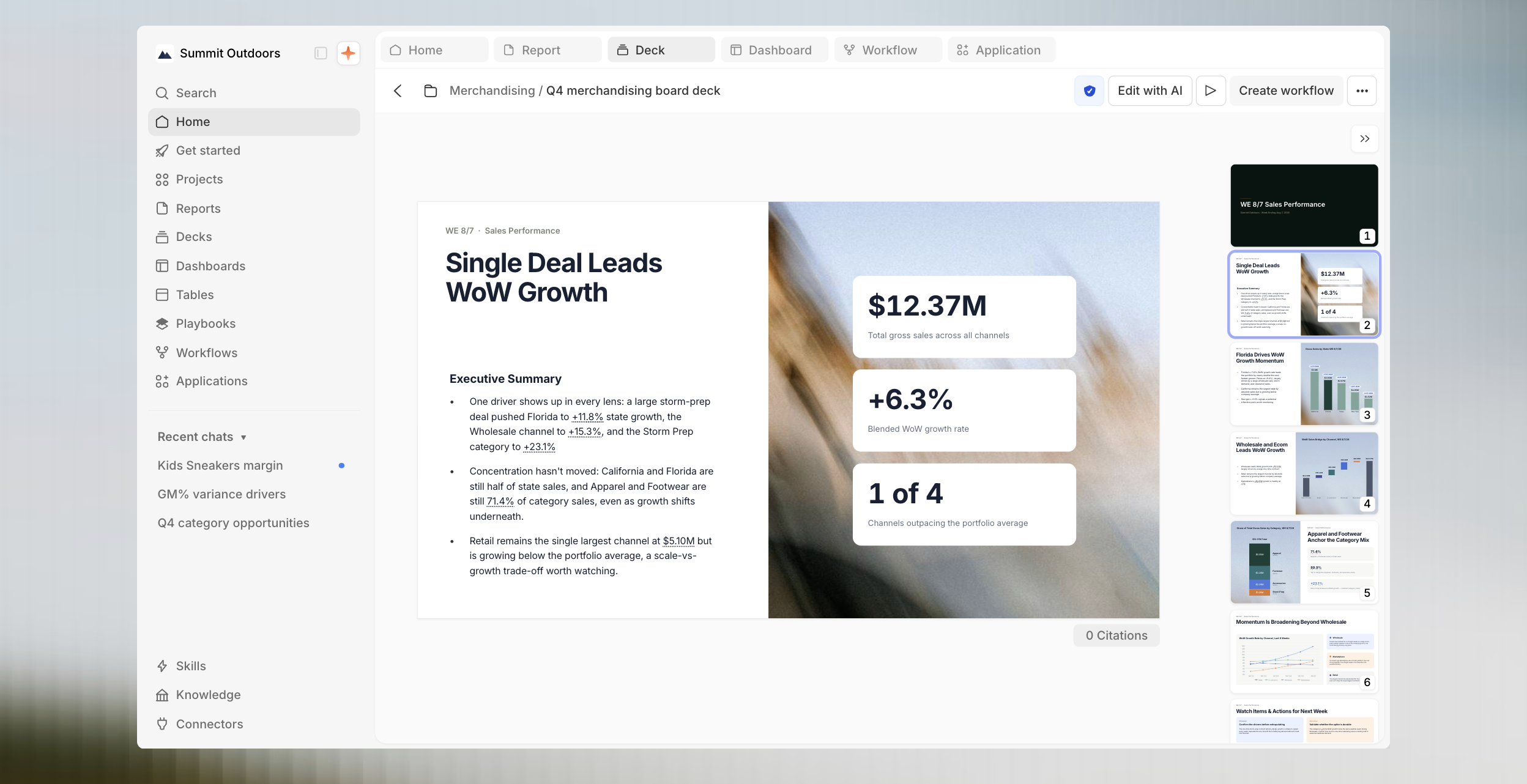The image size is (1527, 784).
Task: Open Q4 category opportunities chat
Action: 254,523
